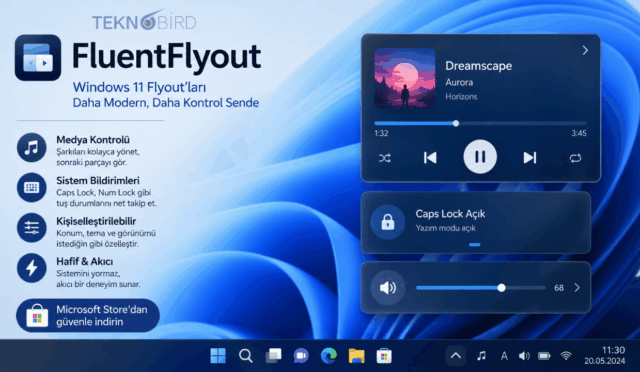This screenshot has width=640, height=372.
Task: Click the Windows 11 Flyout'ları subtitle
Action: tap(139, 87)
